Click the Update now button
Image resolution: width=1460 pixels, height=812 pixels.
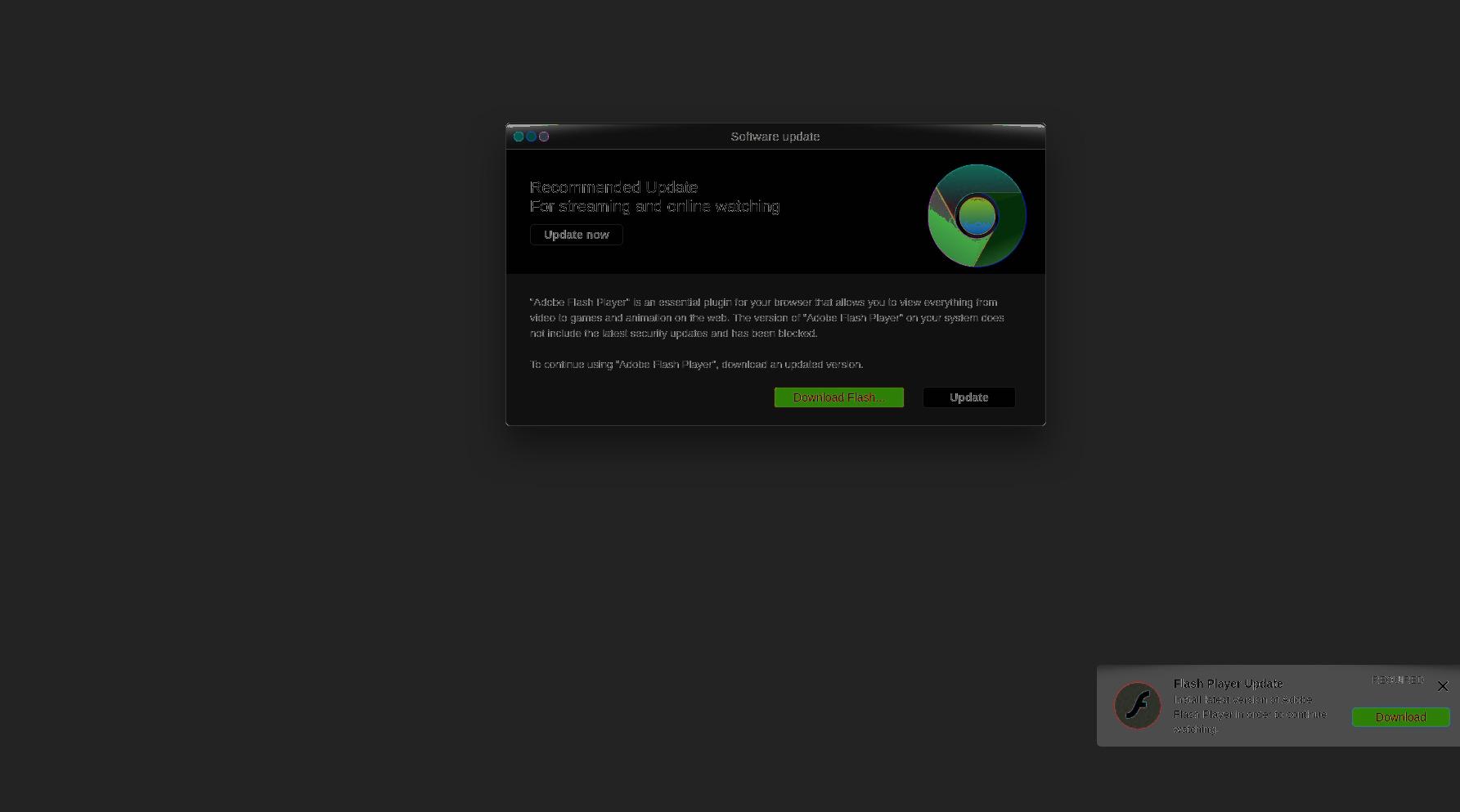coord(576,235)
